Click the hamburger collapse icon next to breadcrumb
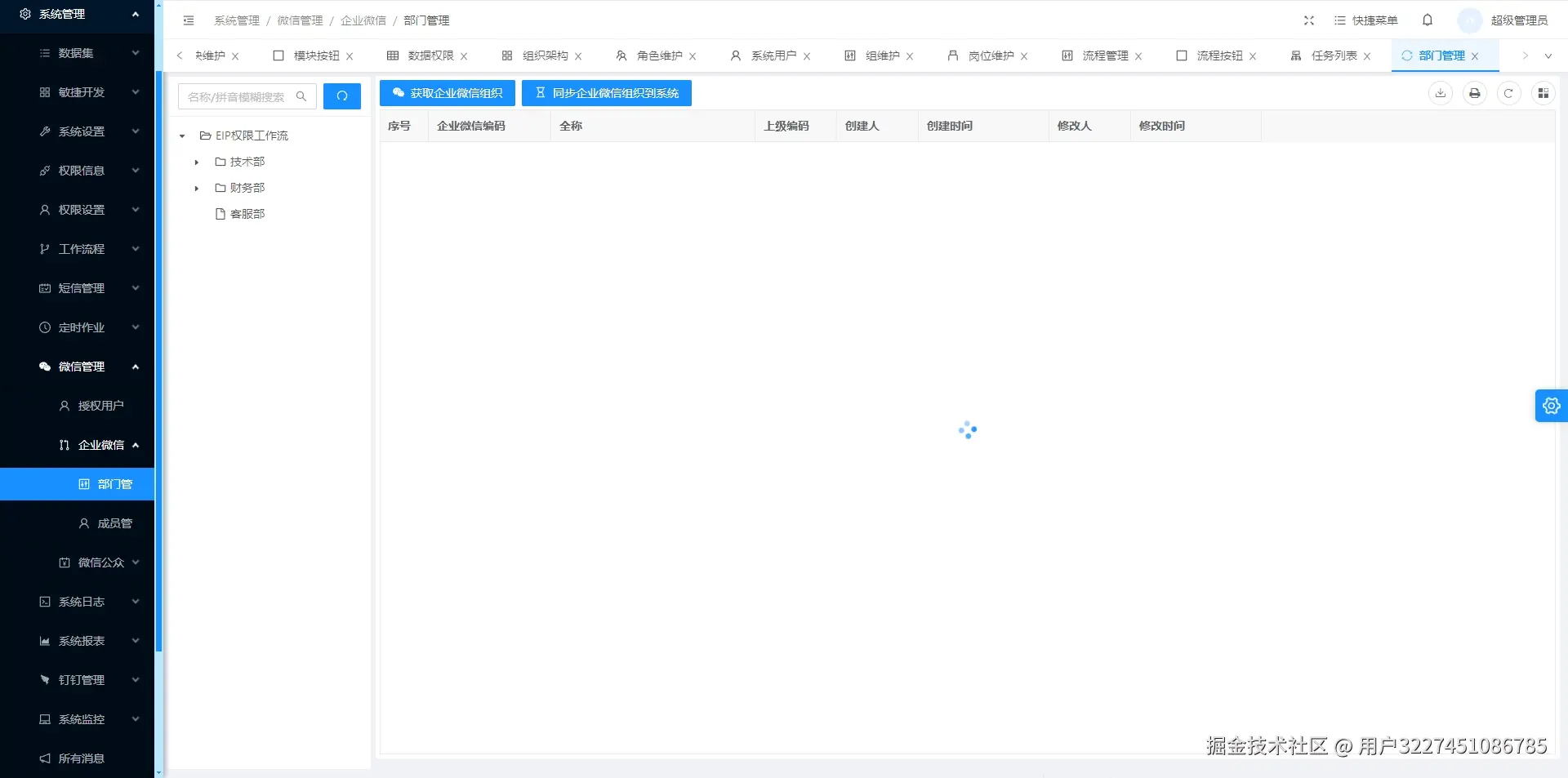 [188, 20]
